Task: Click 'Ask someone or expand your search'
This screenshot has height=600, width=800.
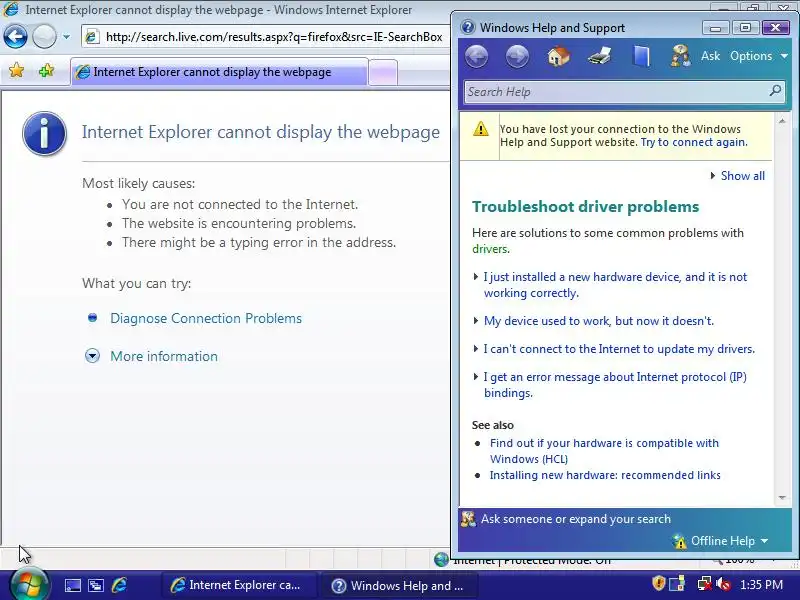Action: 576,519
